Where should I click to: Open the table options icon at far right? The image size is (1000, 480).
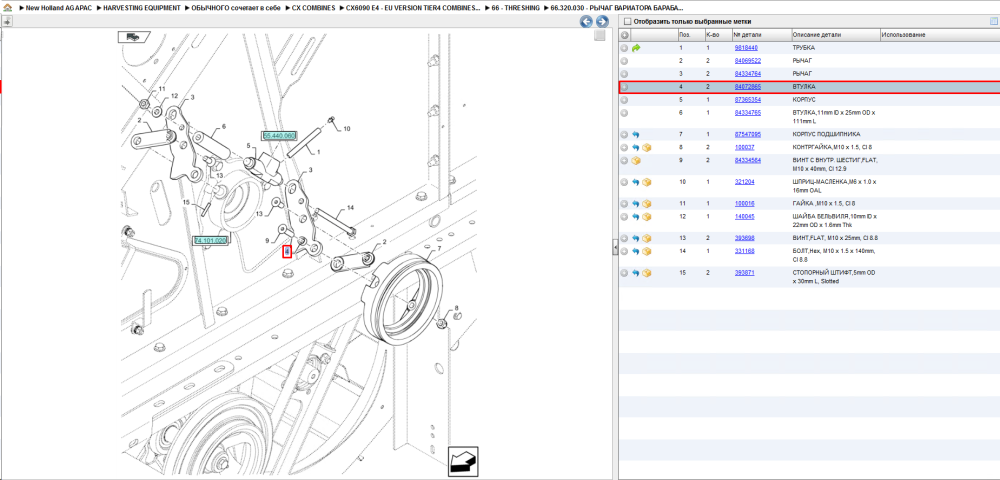coord(994,22)
